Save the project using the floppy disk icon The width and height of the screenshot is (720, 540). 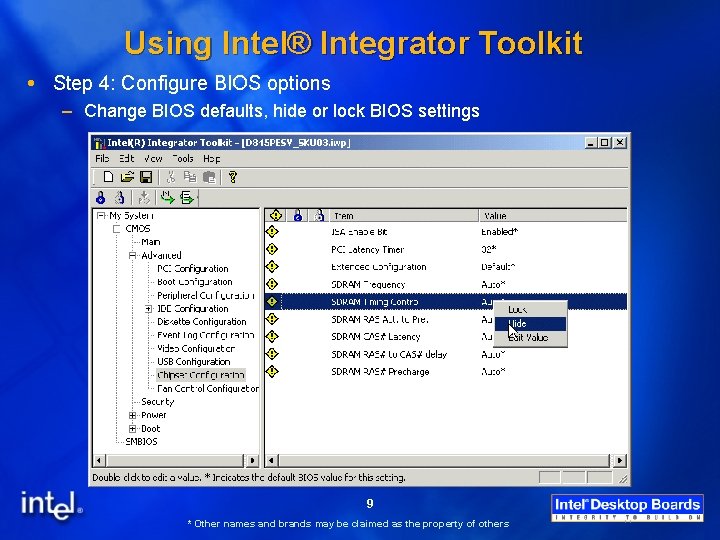coord(146,177)
